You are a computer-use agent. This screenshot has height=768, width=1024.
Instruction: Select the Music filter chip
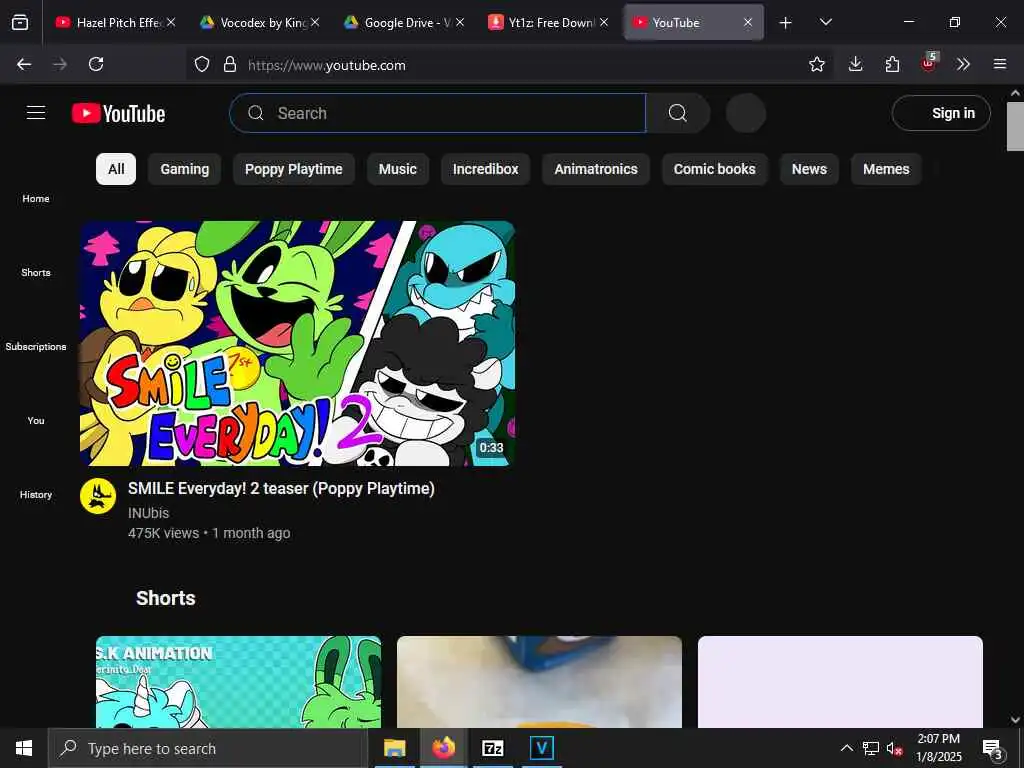tap(398, 169)
